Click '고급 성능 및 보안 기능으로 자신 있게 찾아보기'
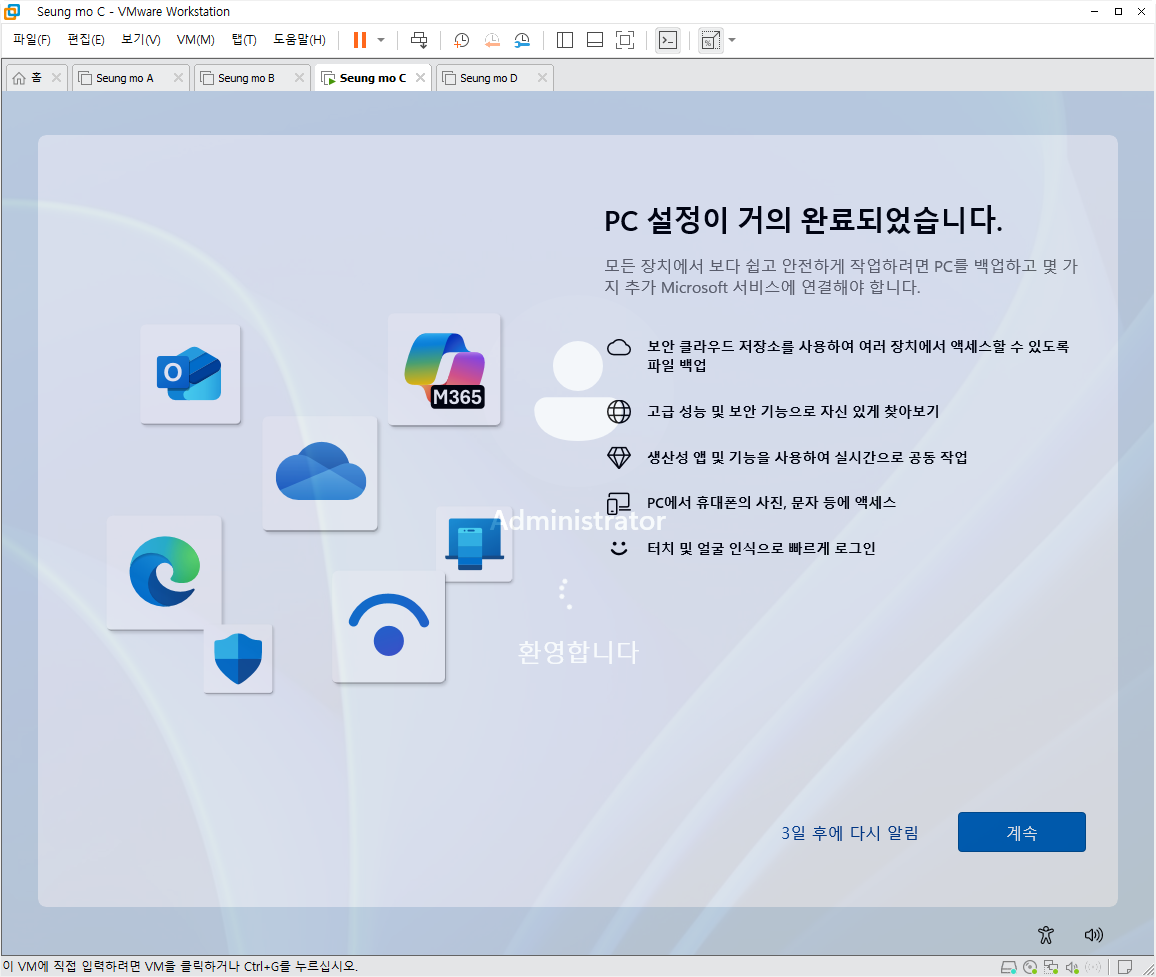Image resolution: width=1156 pixels, height=977 pixels. pos(793,411)
